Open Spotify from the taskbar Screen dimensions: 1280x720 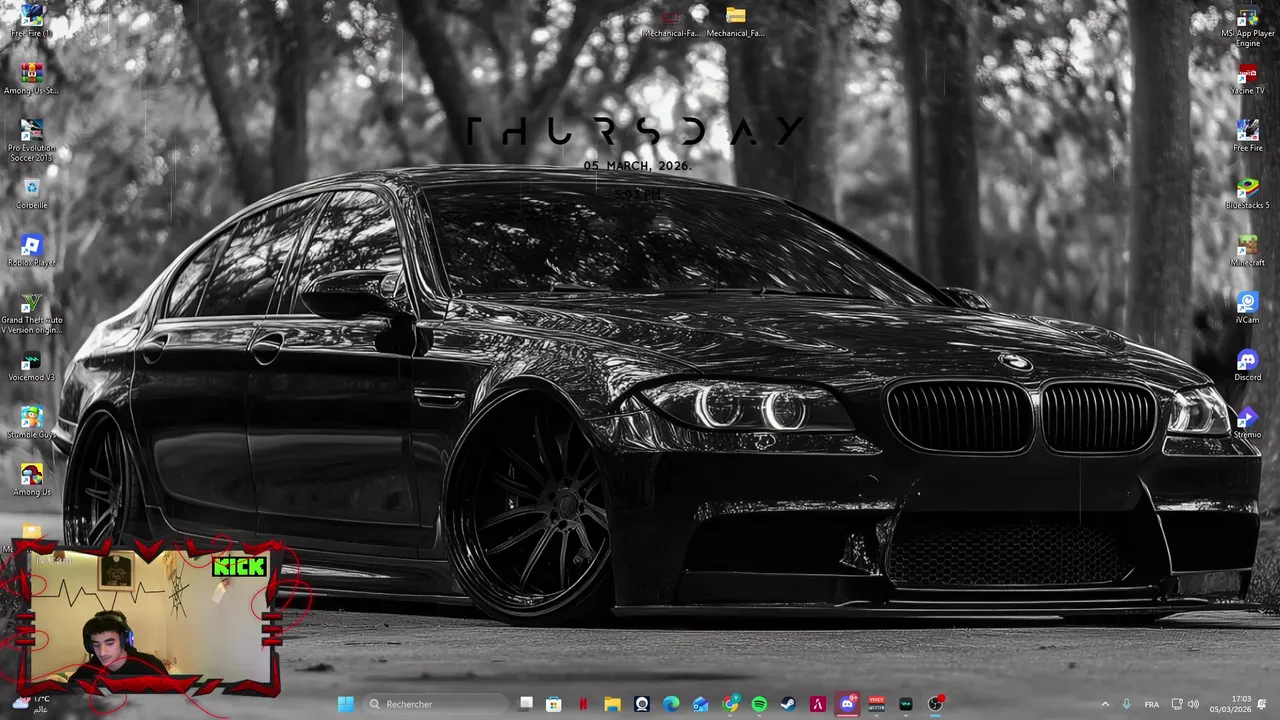tap(759, 704)
